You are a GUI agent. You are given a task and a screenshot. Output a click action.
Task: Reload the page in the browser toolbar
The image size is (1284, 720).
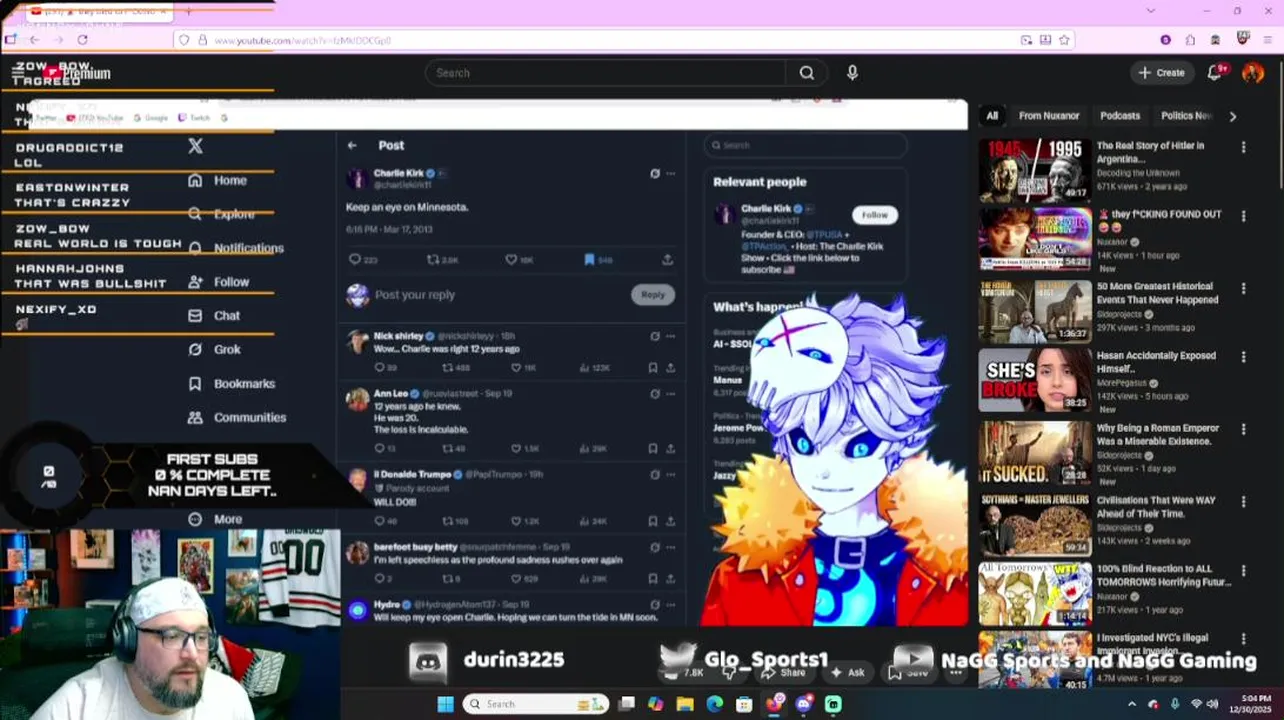82,40
